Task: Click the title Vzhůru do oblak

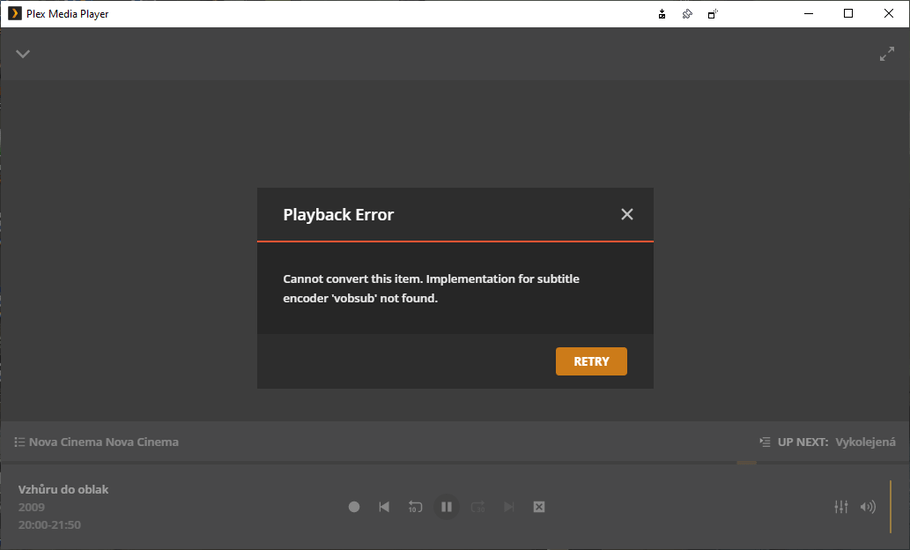Action: (63, 490)
